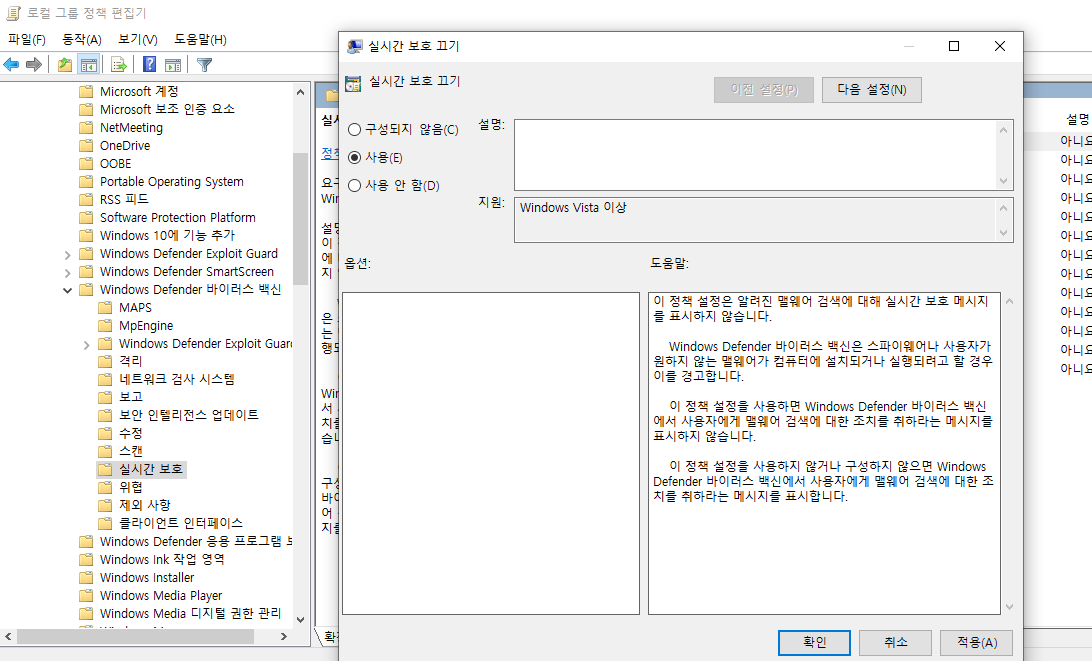Open the 보기(V) menu
Screen dimensions: 1092x661
tap(138, 40)
